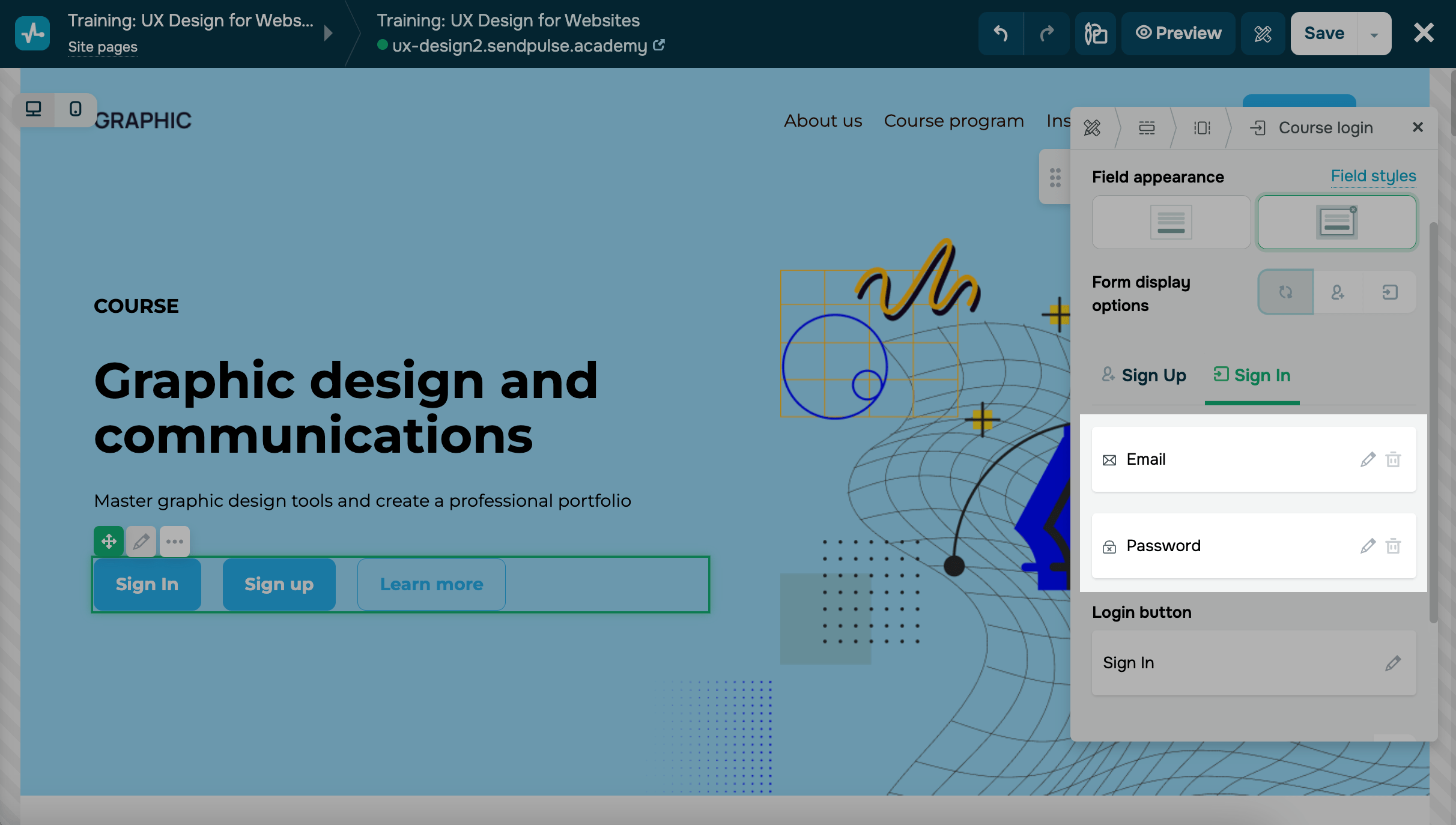Edit the Email field with pencil icon
The height and width of the screenshot is (825, 1456).
point(1368,460)
